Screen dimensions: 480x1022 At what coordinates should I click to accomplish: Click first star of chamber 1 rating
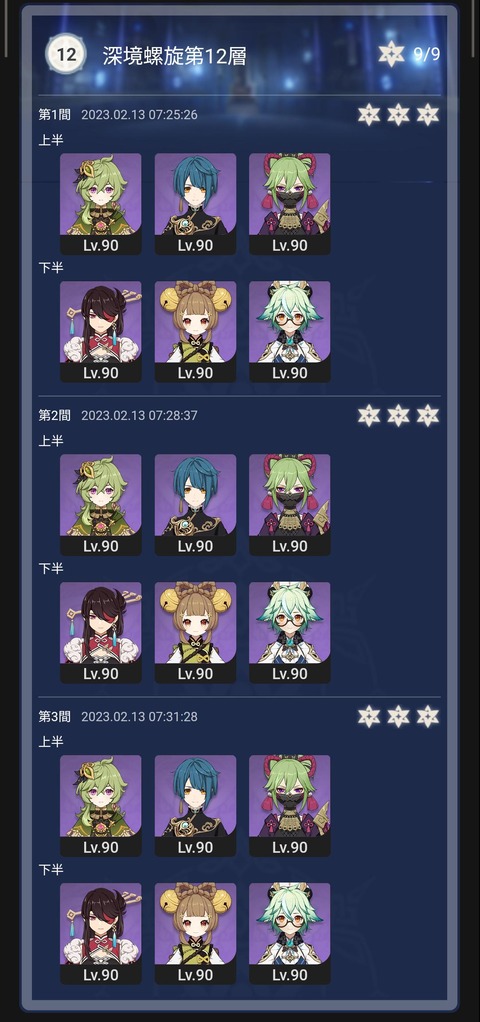coord(369,115)
